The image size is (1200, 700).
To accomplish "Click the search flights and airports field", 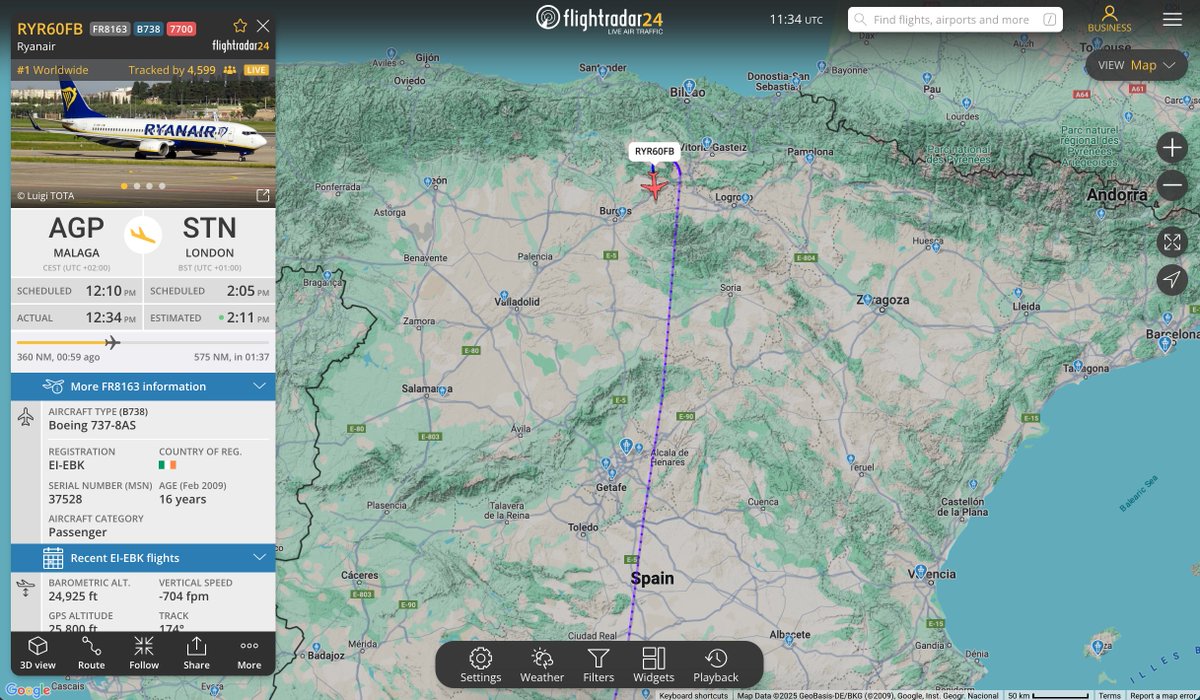I will coord(955,19).
